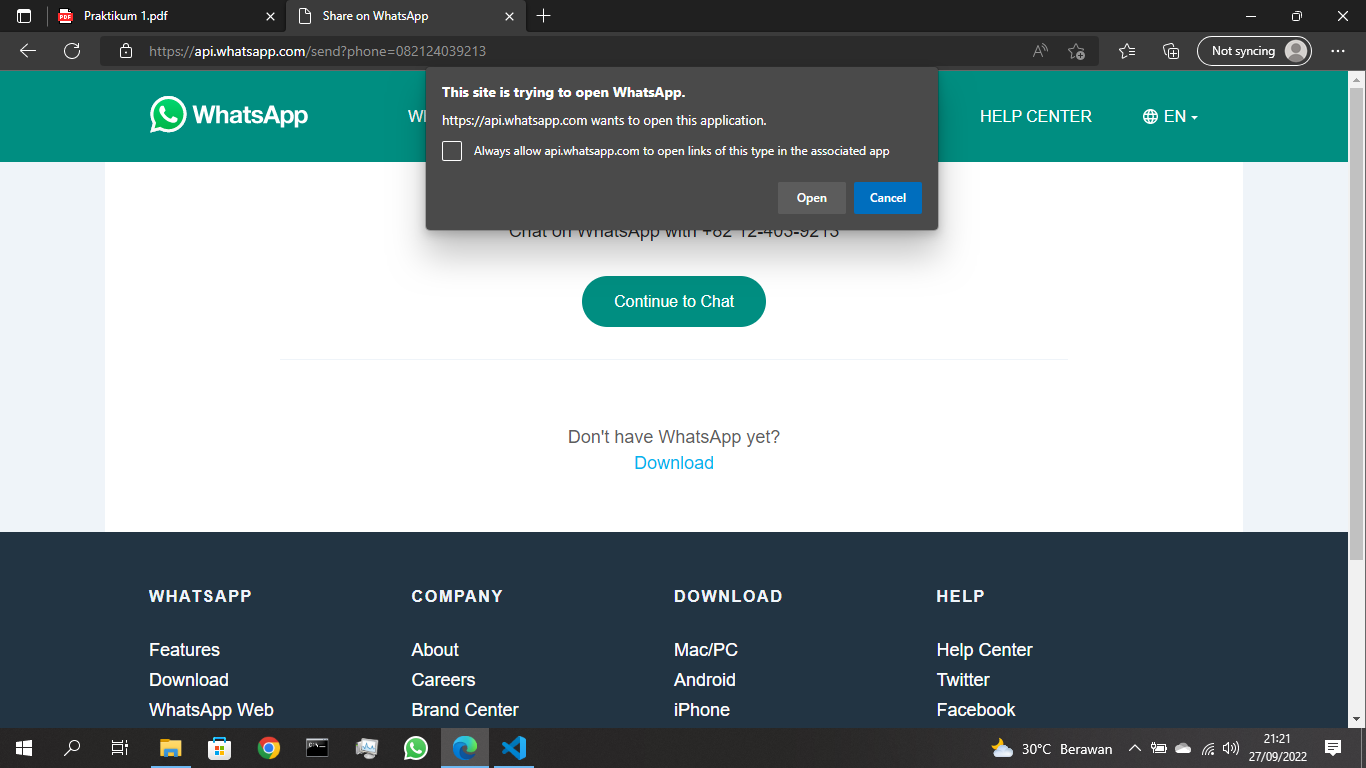Switch to Microsoft Edge taskbar icon
Image resolution: width=1366 pixels, height=768 pixels.
coord(465,748)
